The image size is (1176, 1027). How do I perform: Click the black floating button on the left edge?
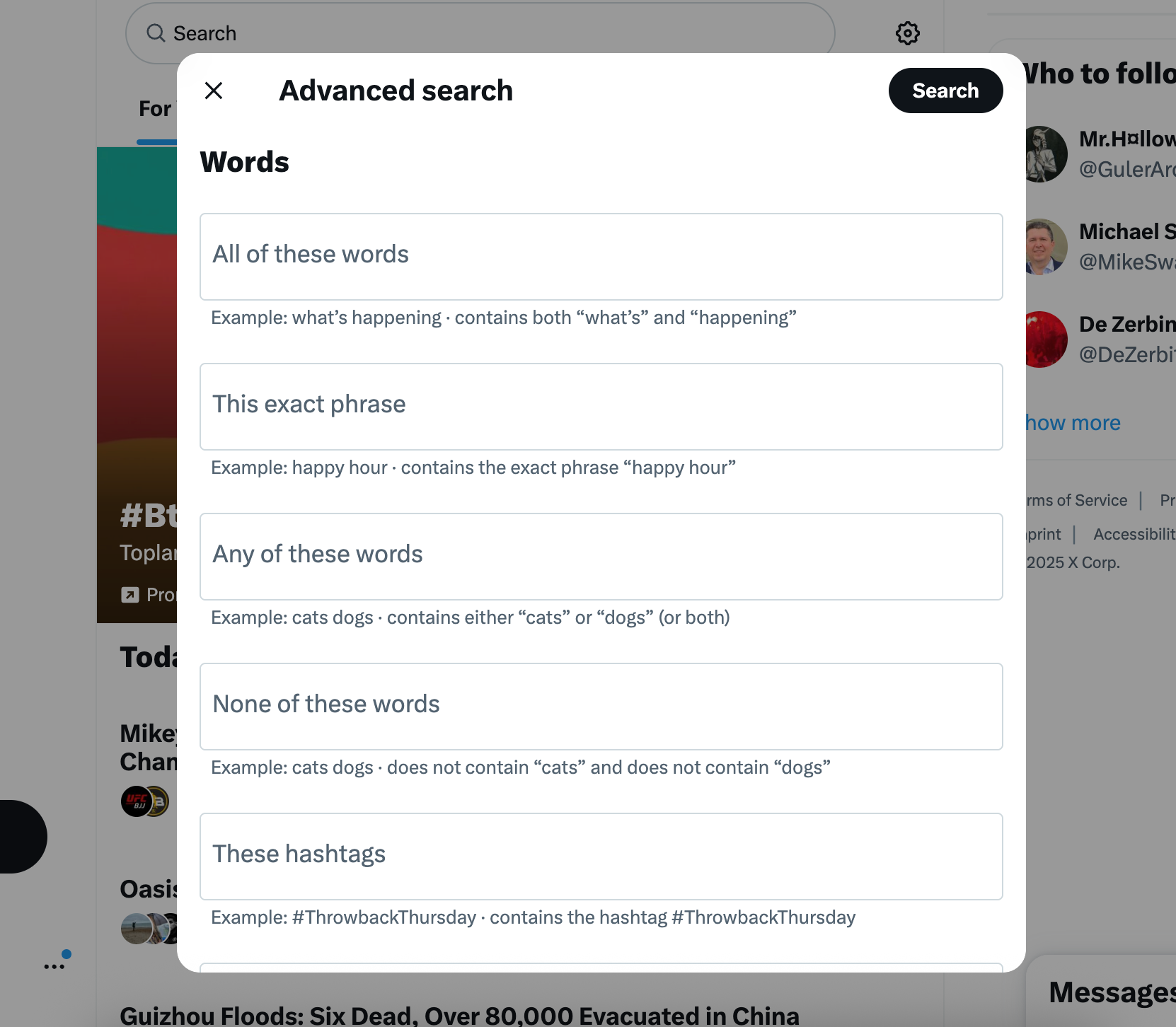click(14, 836)
